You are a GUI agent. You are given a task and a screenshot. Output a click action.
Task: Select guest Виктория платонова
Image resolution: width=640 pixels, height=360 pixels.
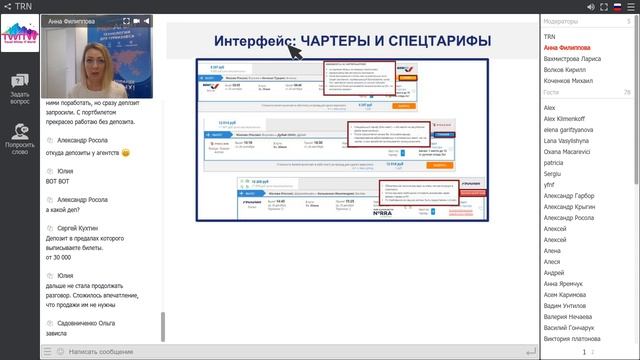pos(572,339)
